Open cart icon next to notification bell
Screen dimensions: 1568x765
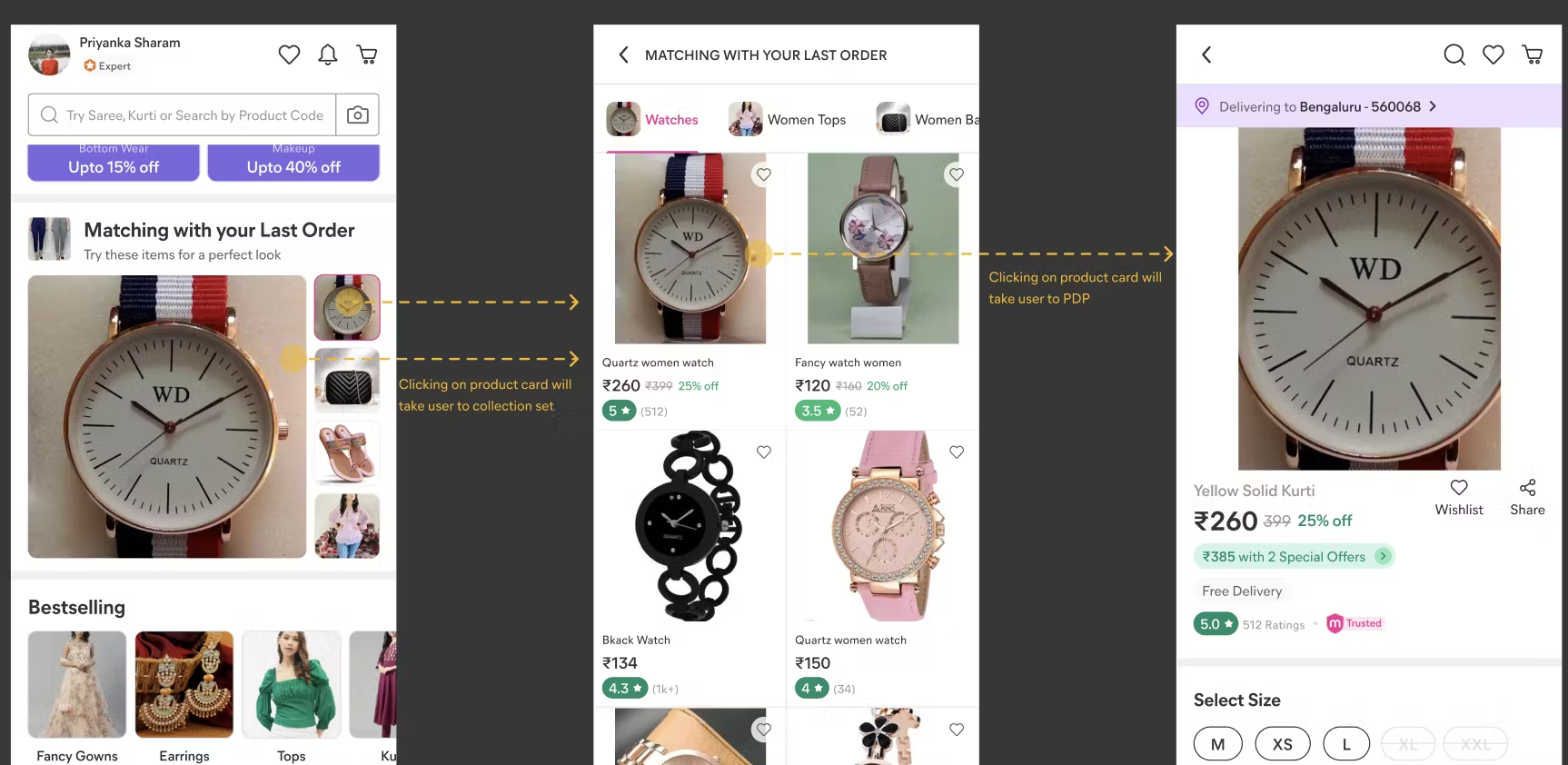(x=367, y=55)
